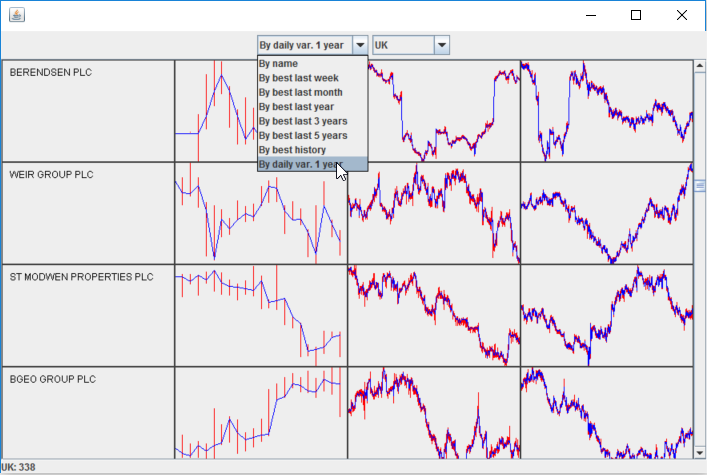Open BERENDSEN rightmost history chart

click(x=607, y=111)
